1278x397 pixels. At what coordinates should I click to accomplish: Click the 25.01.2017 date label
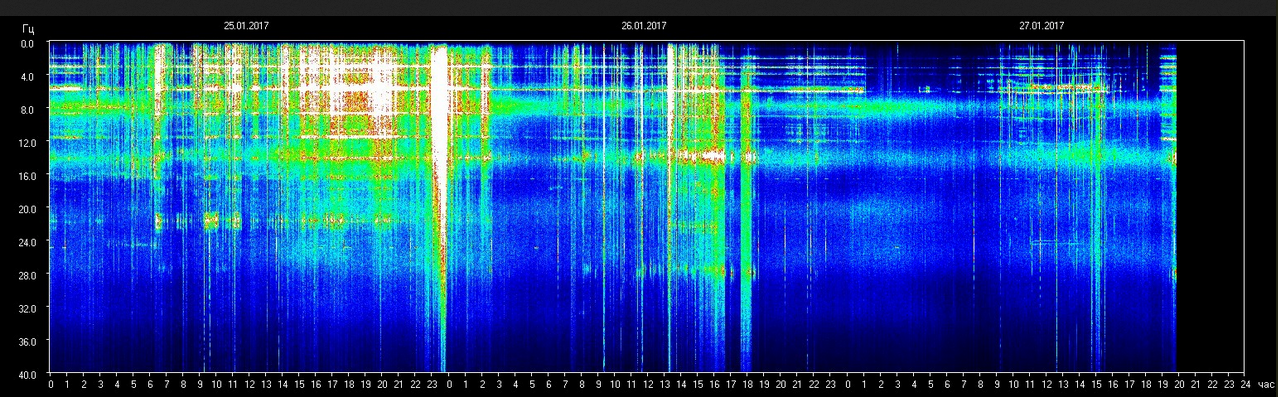point(245,26)
